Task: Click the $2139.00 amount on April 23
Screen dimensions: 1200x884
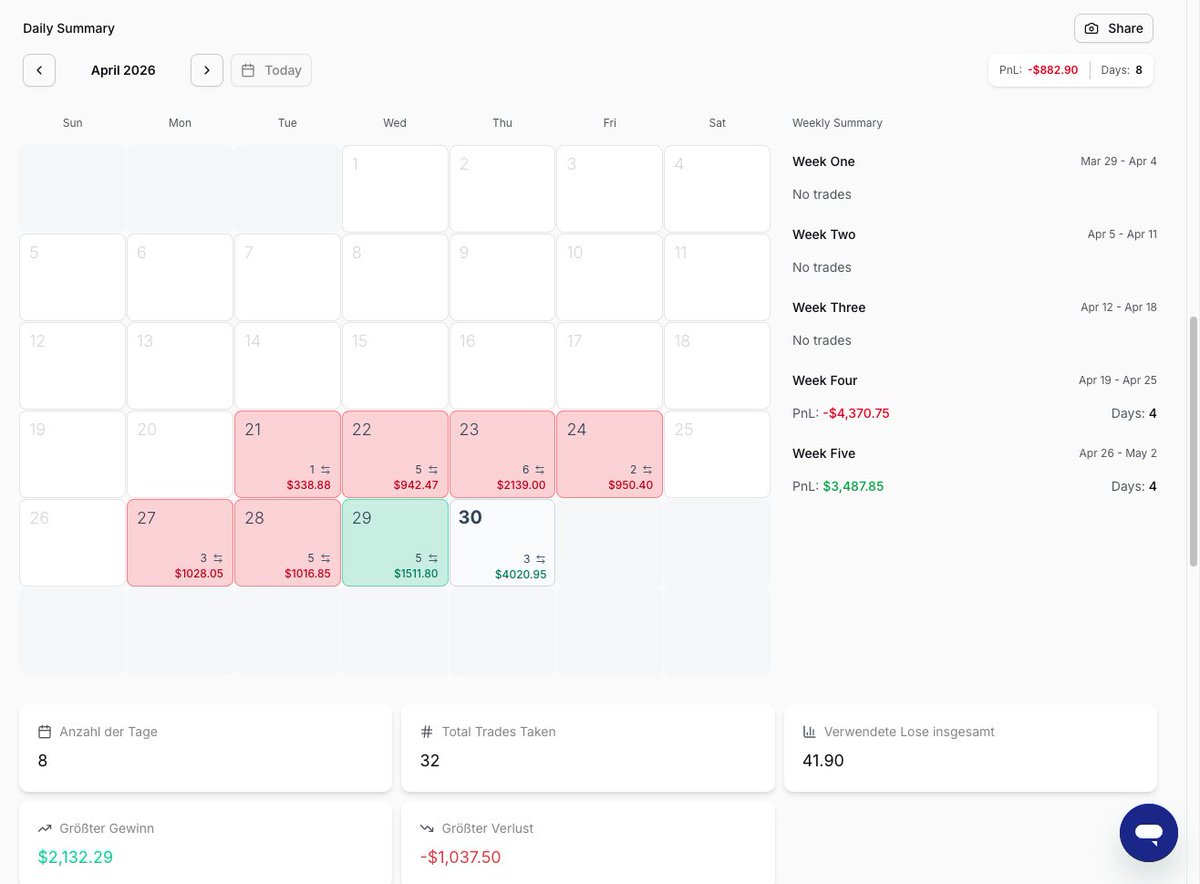Action: point(521,485)
